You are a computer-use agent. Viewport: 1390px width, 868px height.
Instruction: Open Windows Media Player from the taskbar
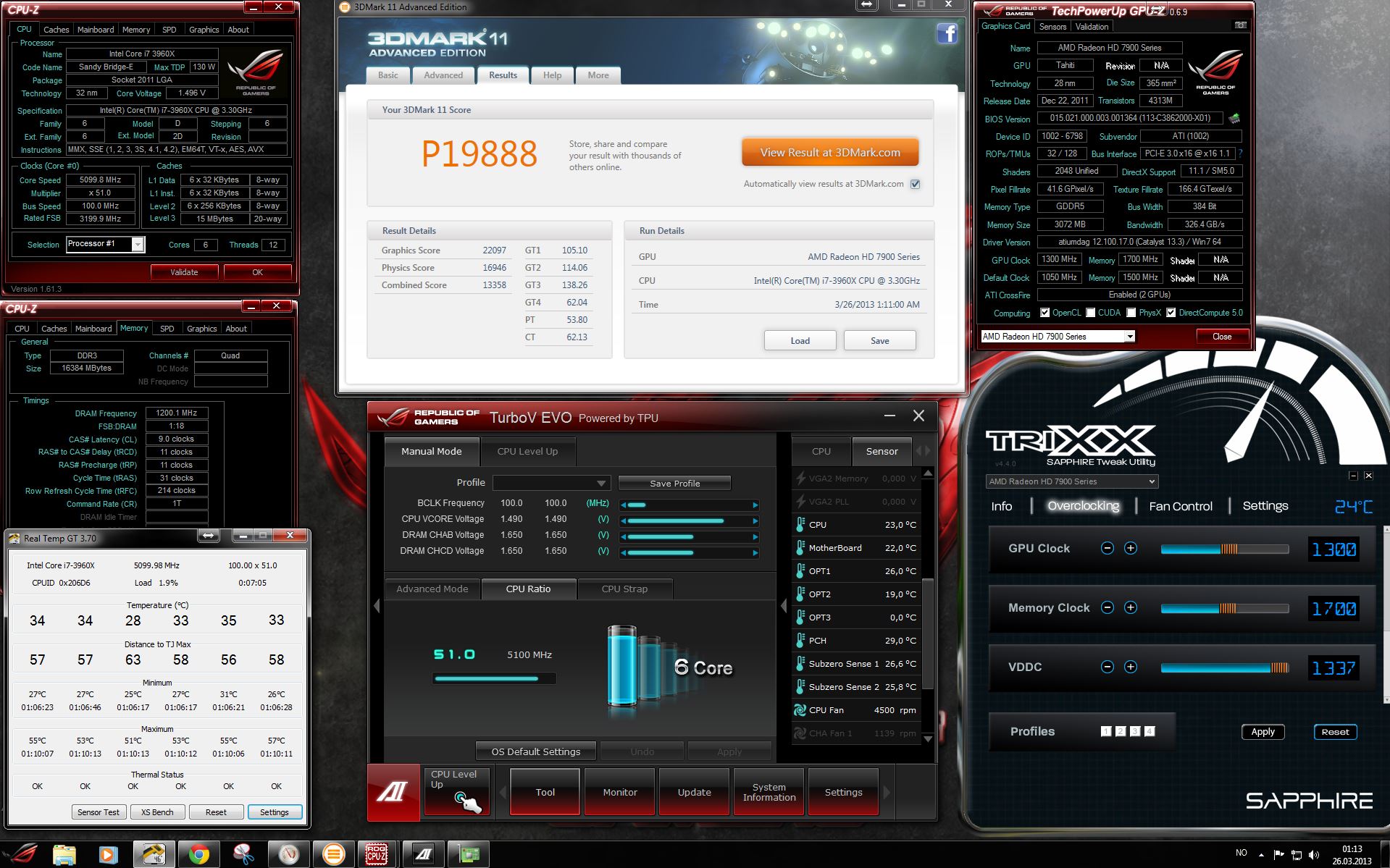(108, 855)
